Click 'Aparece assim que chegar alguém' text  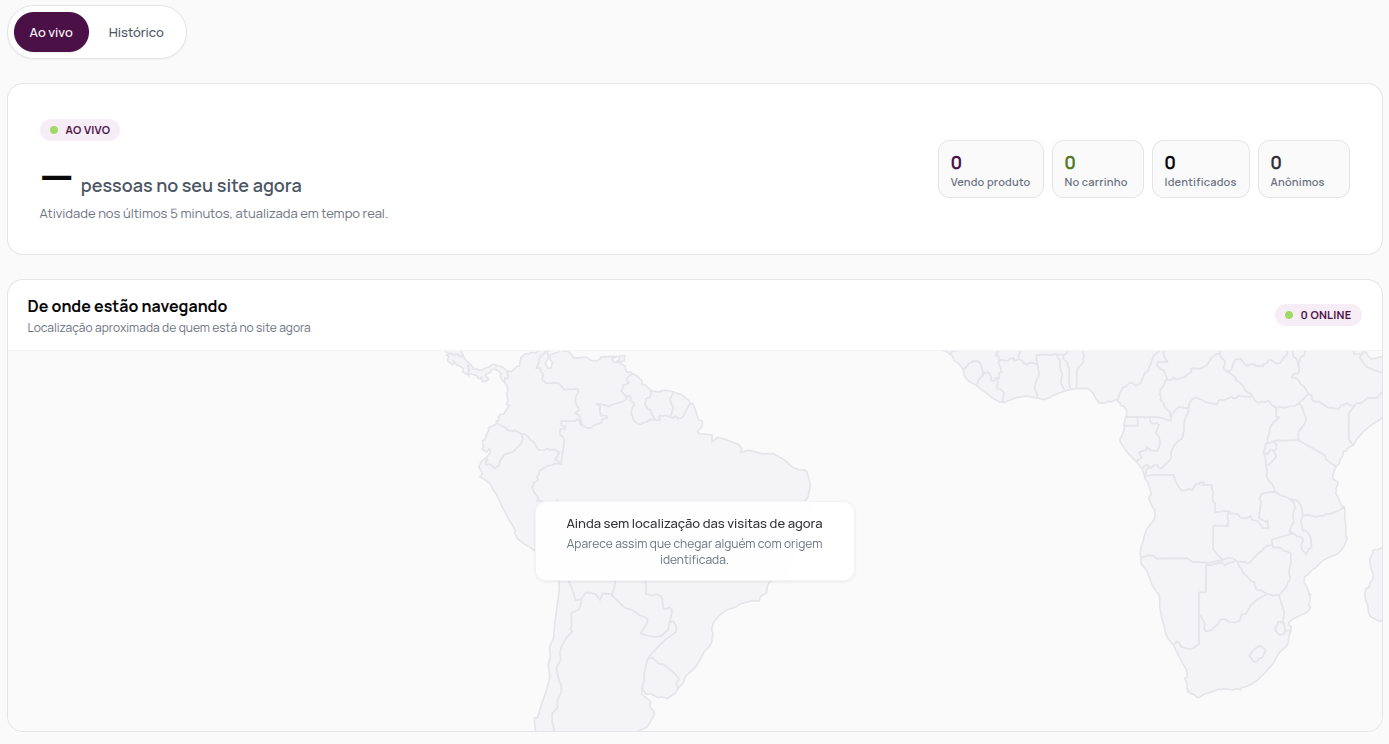pyautogui.click(x=694, y=552)
